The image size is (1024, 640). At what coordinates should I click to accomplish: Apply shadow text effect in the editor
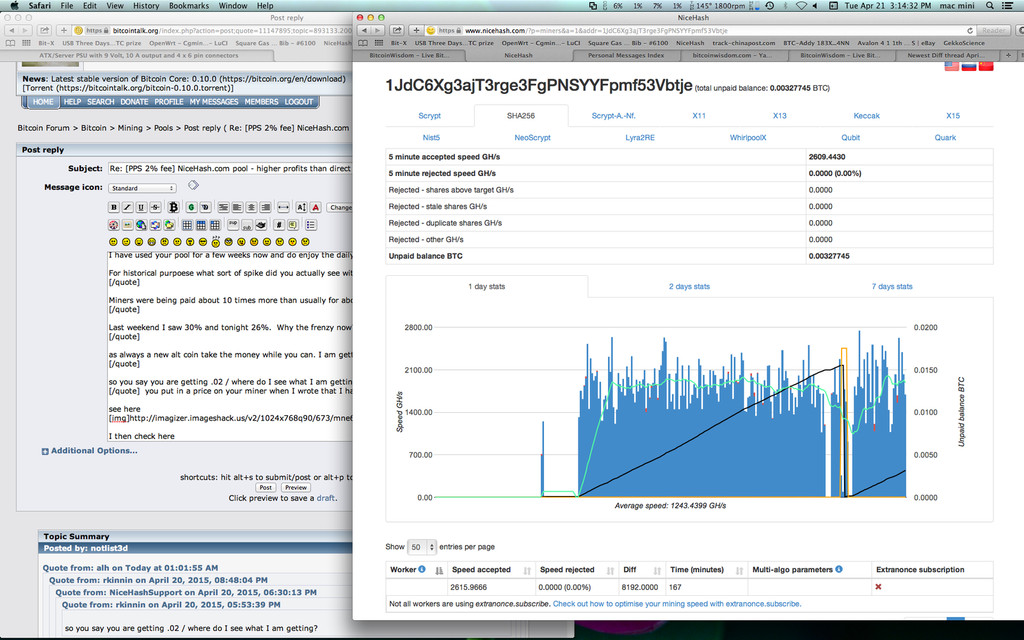point(205,207)
